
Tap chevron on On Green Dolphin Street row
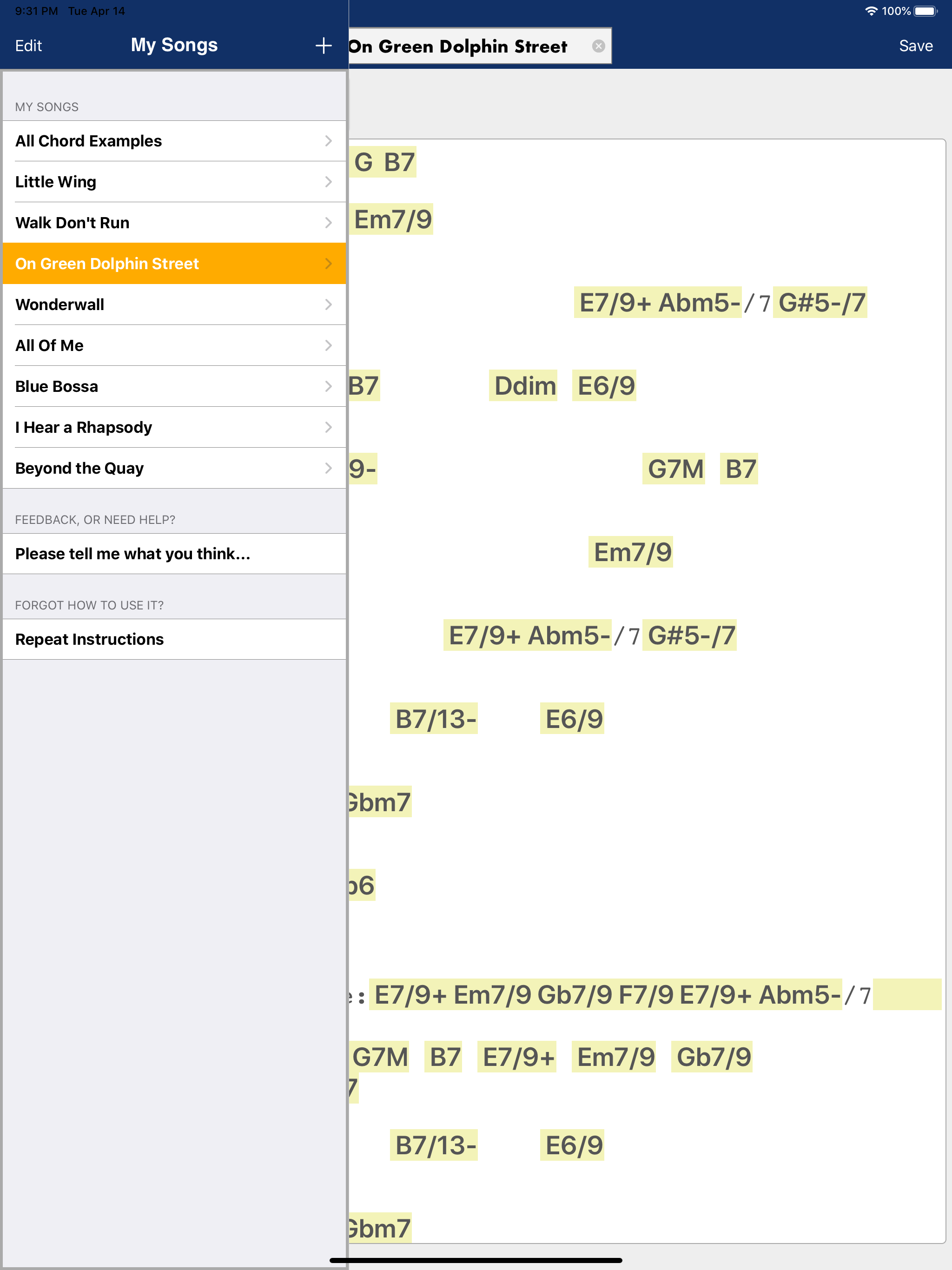[329, 264]
